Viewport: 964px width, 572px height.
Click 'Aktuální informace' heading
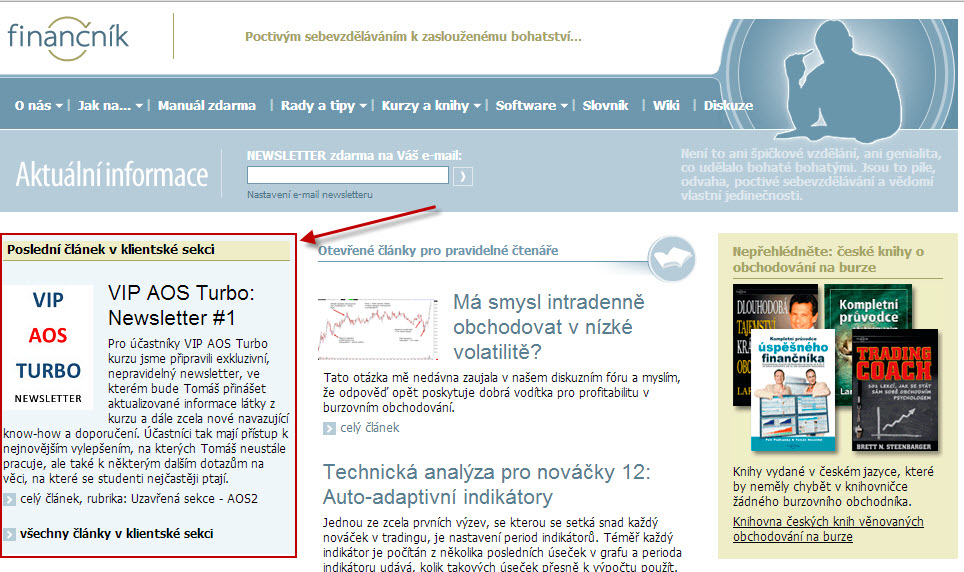click(112, 175)
